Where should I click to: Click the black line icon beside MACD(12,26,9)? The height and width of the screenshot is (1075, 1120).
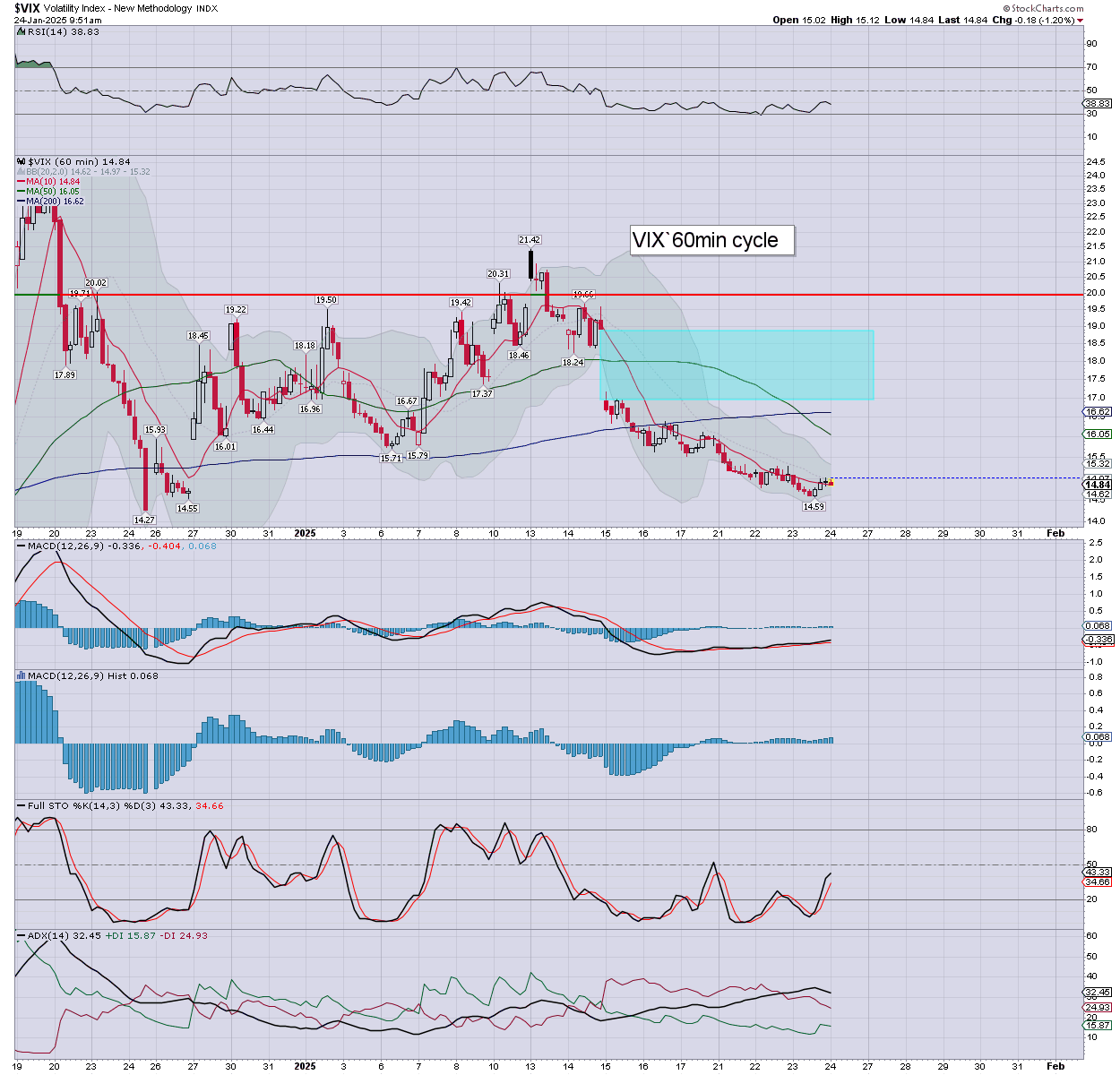22,546
